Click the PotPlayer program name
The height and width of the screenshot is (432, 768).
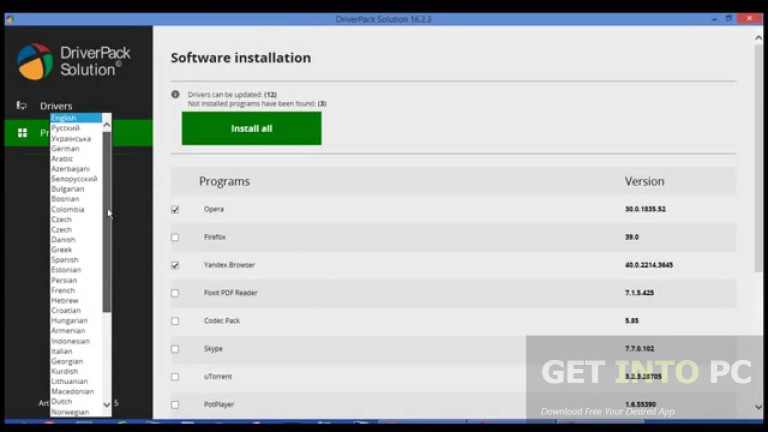click(x=219, y=405)
